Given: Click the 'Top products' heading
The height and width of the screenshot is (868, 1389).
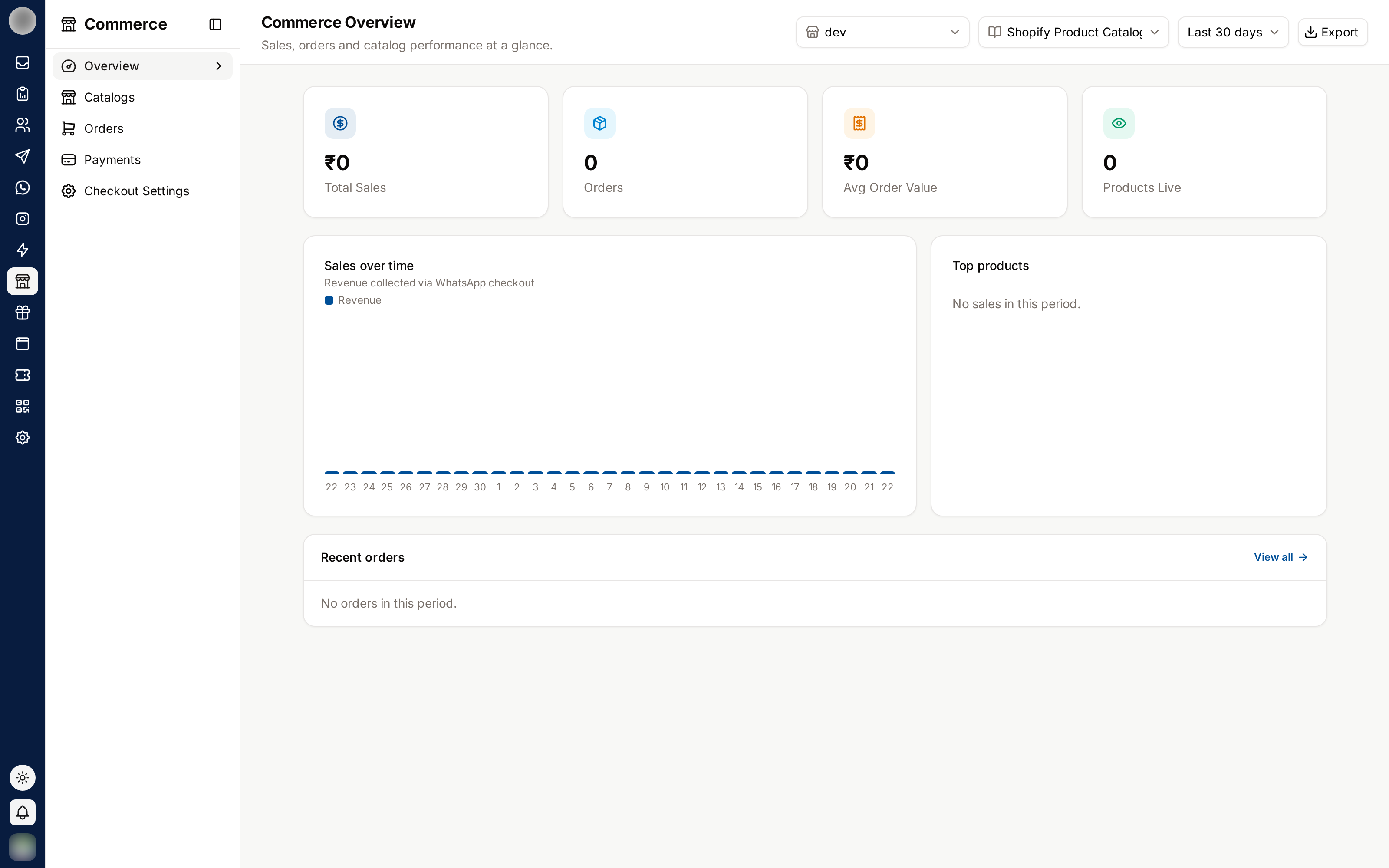Looking at the screenshot, I should point(990,266).
